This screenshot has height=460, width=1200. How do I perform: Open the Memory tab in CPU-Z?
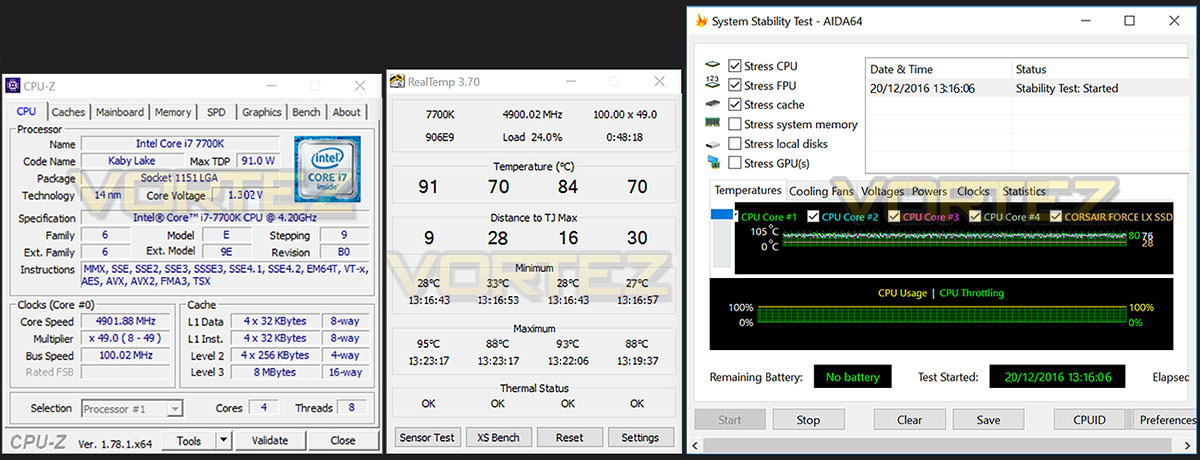173,112
